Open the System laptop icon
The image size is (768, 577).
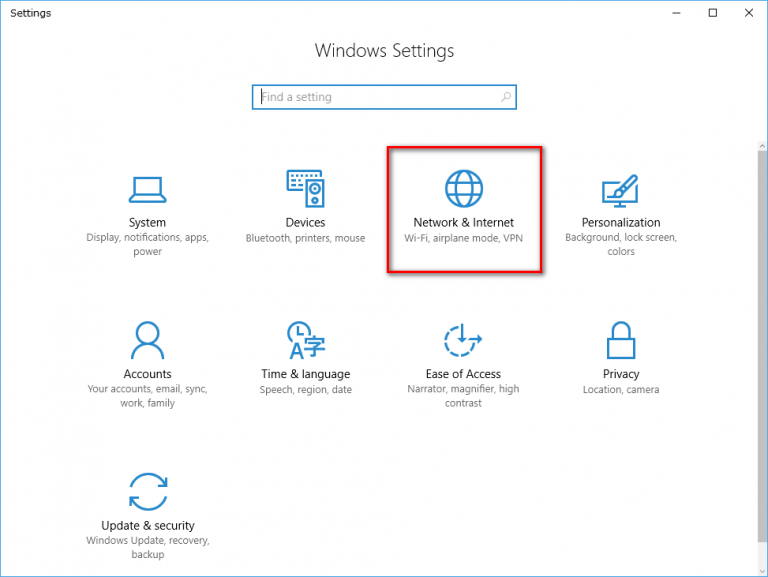[147, 190]
